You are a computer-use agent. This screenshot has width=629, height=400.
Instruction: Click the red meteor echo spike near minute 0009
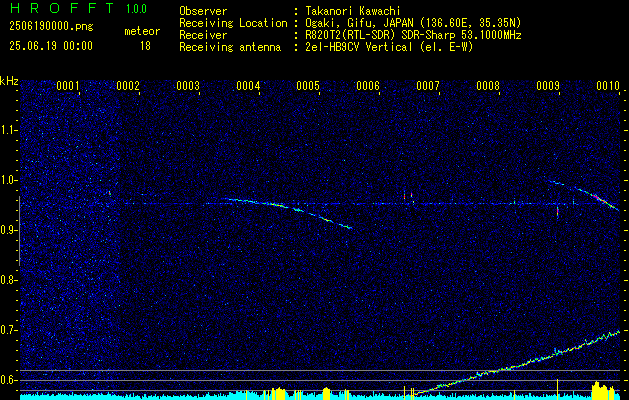pyautogui.click(x=558, y=212)
